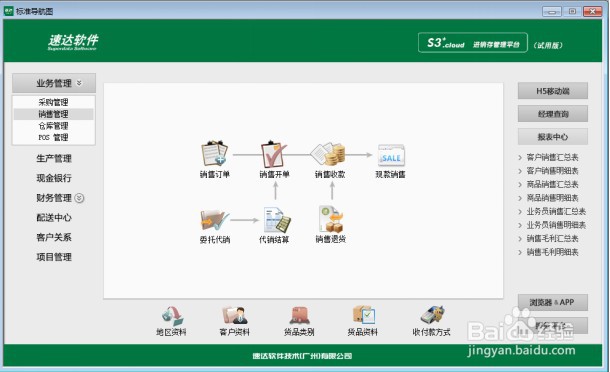Click the 速达软件技术(广州)有限公司 footer text
610x372 pixels.
point(302,356)
